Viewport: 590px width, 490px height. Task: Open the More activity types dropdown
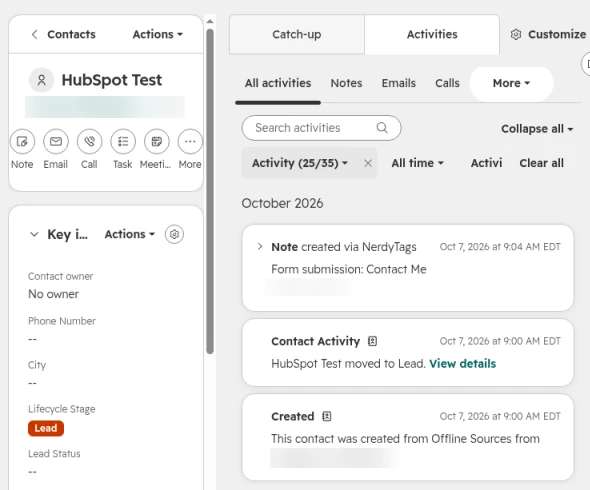[x=511, y=83]
